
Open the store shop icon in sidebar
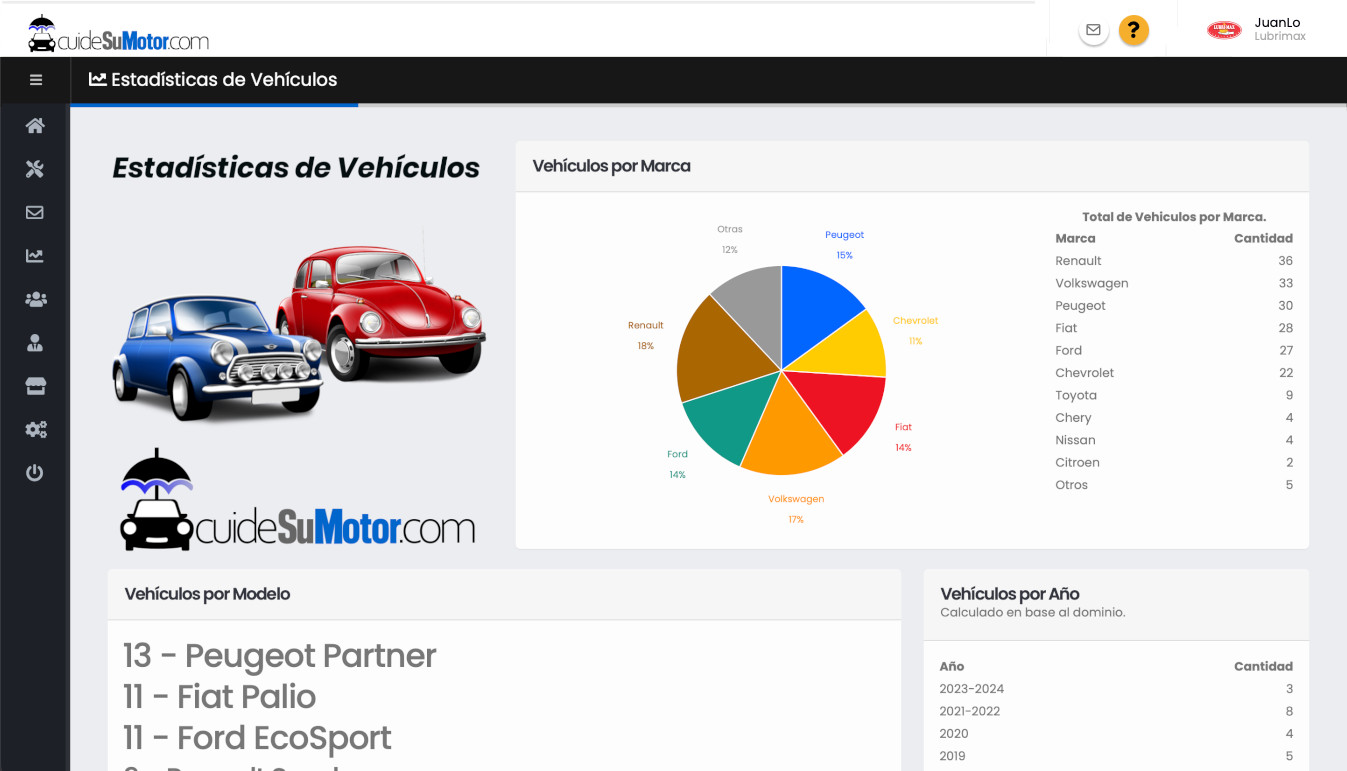click(35, 386)
